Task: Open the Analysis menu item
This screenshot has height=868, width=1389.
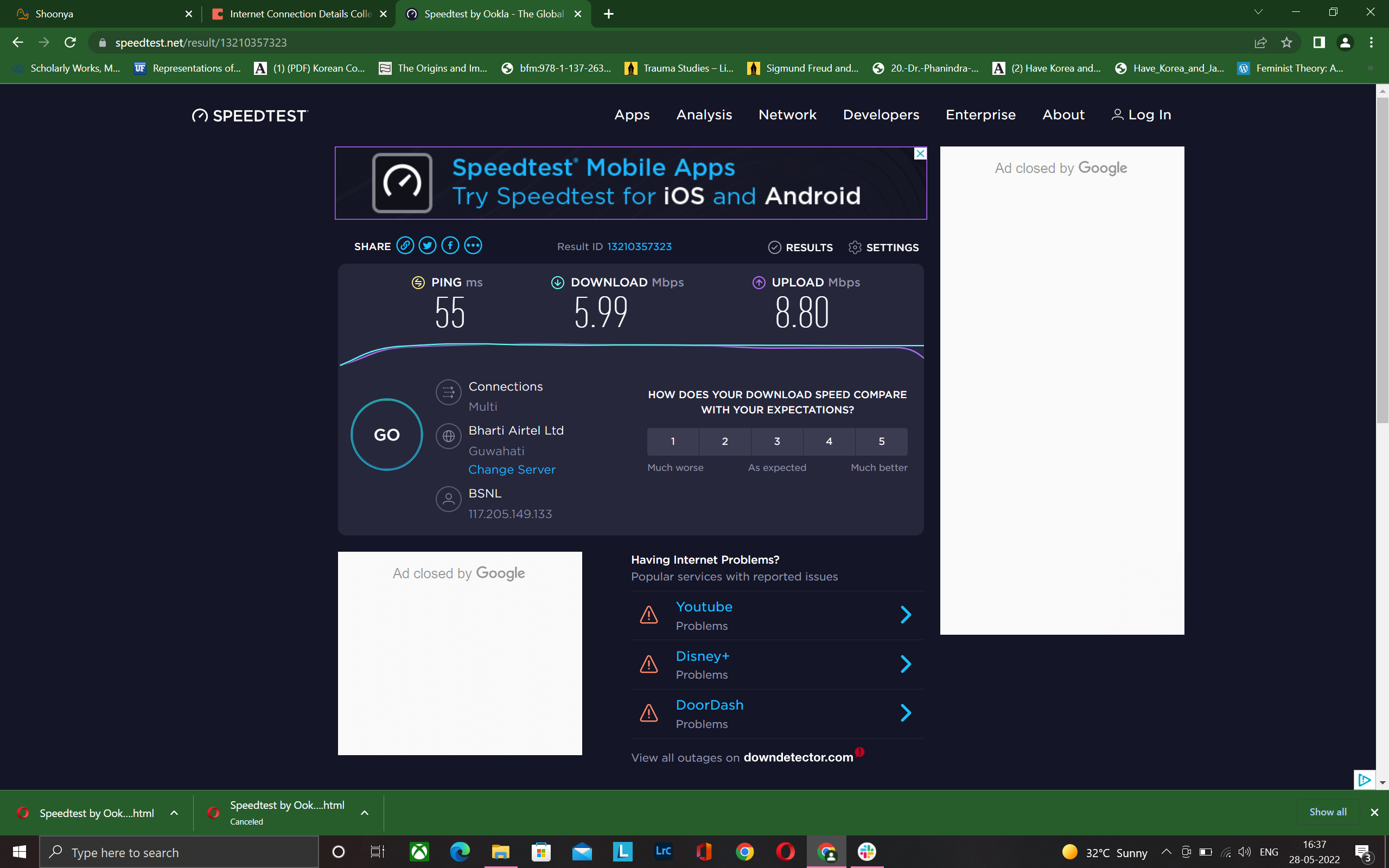Action: [x=704, y=115]
